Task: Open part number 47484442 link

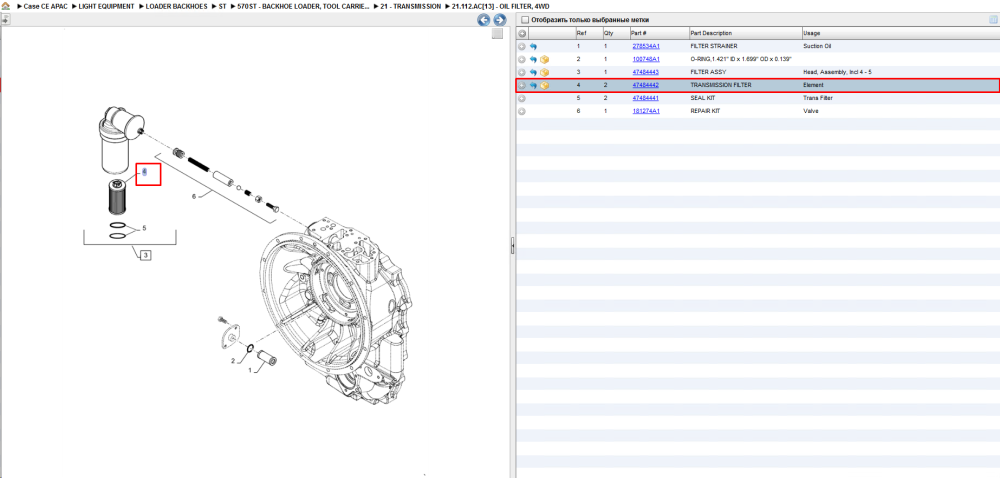Action: 645,85
